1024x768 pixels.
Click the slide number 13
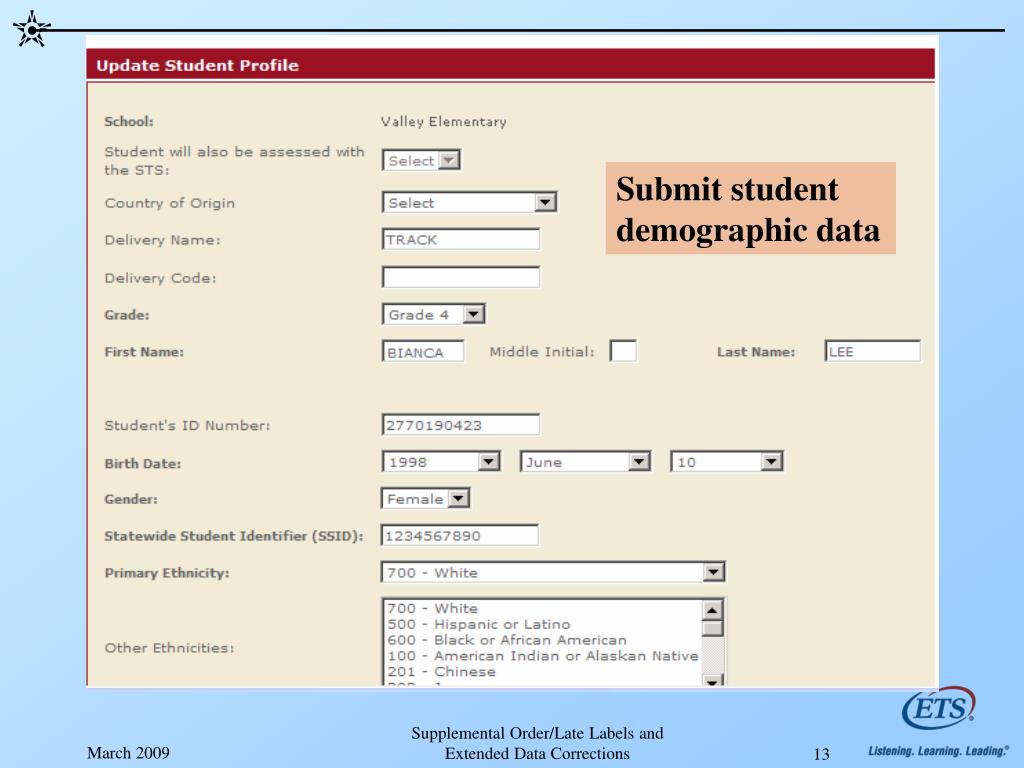click(822, 754)
